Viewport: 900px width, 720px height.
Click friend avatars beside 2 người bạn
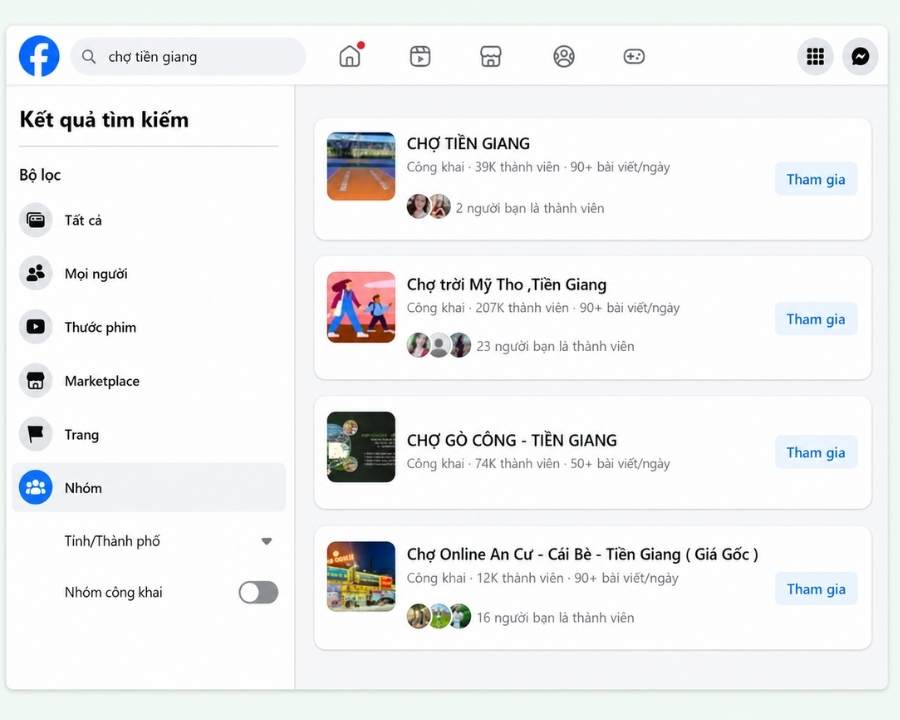429,207
